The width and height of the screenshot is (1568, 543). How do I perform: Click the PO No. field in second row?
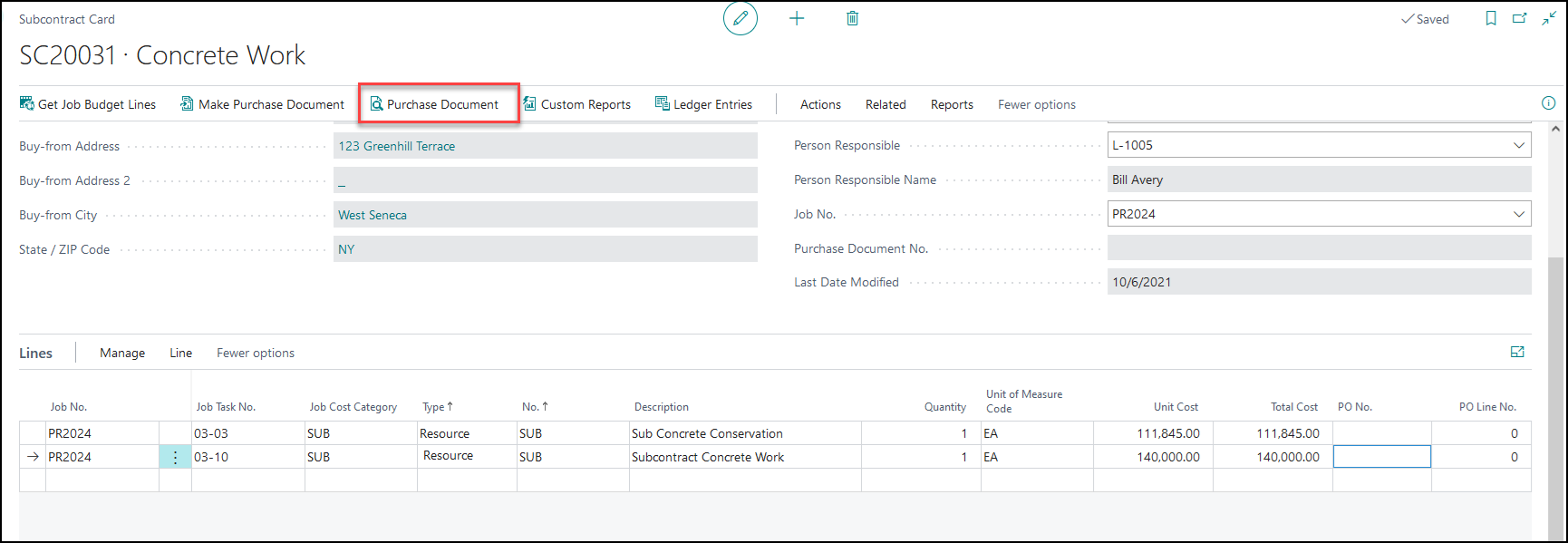pos(1381,457)
